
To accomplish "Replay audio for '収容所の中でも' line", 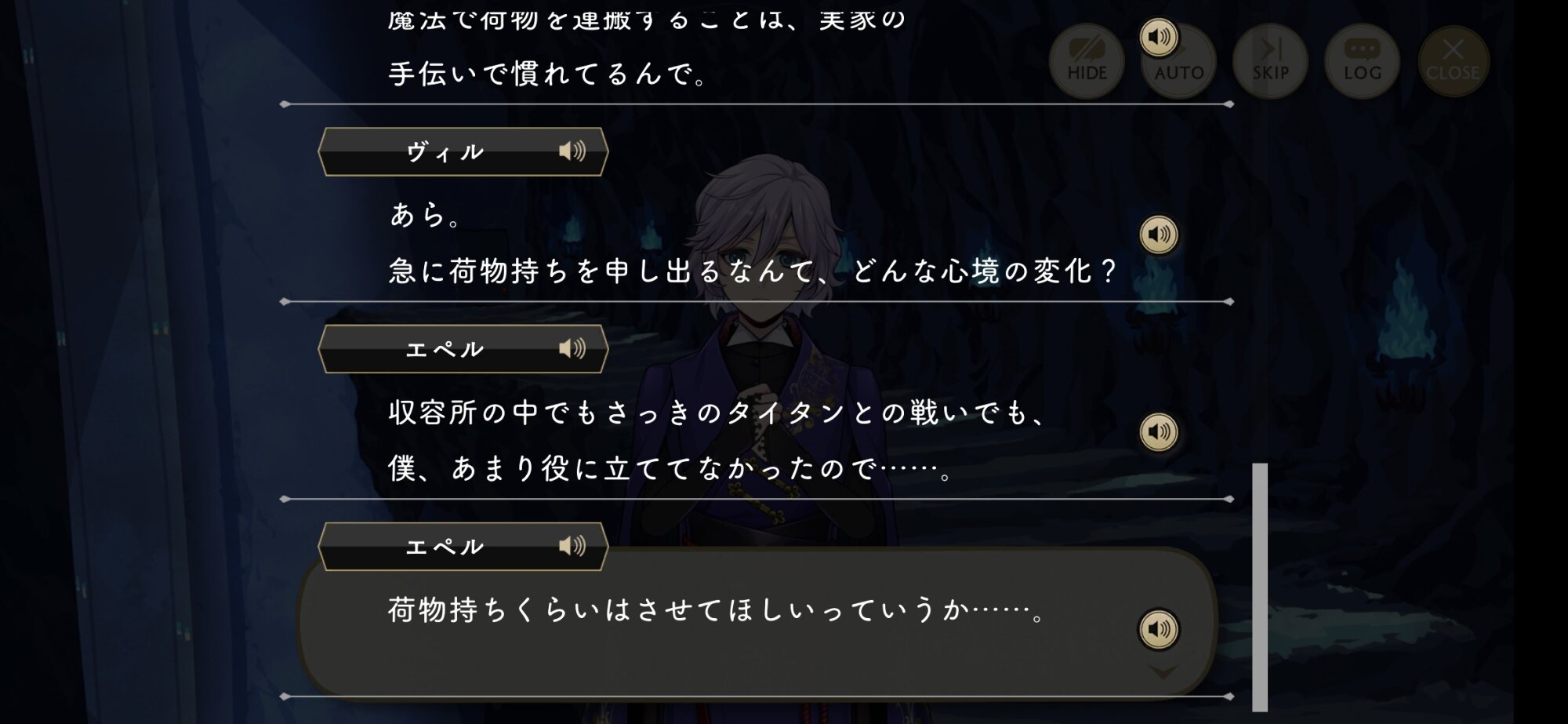I will click(x=1159, y=431).
